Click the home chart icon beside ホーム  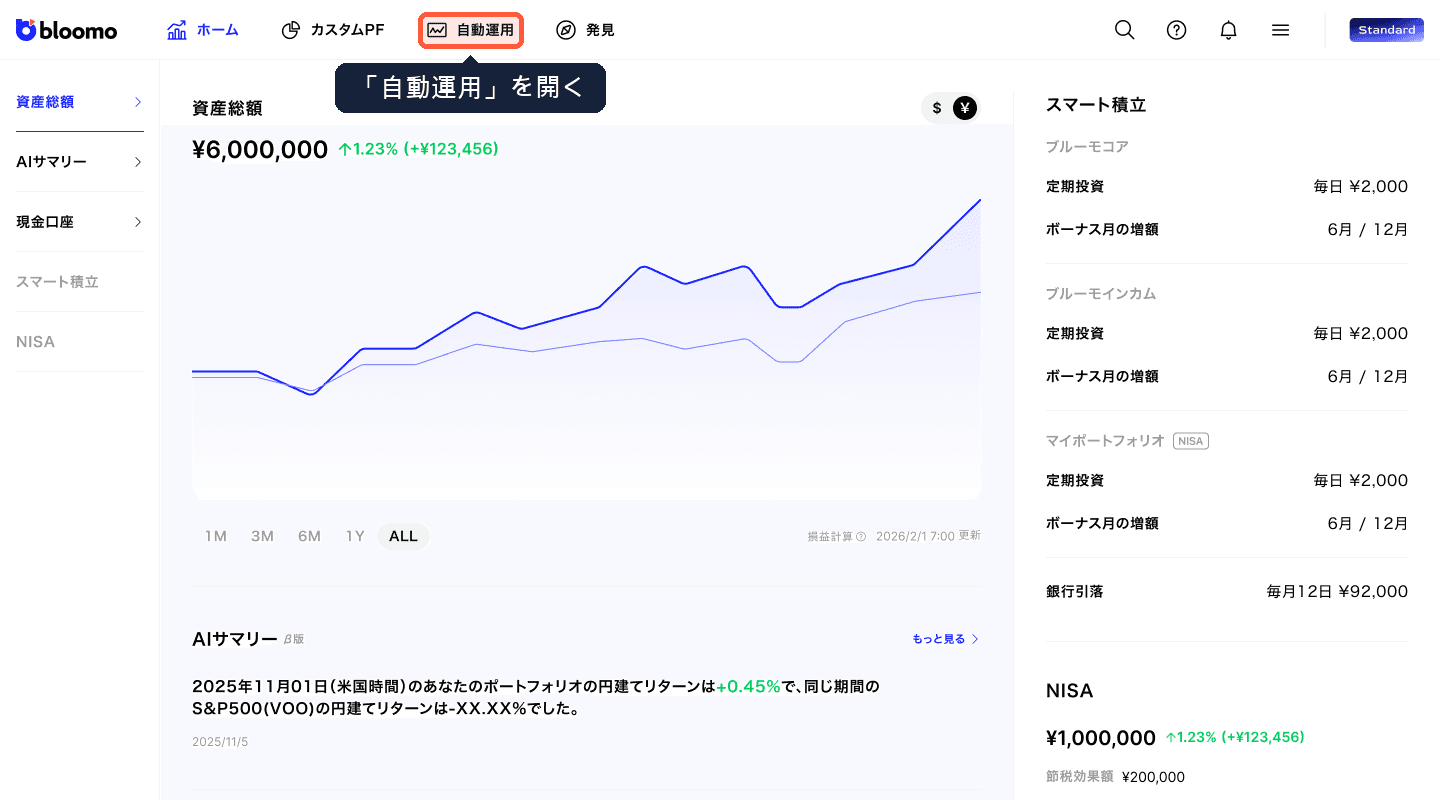click(x=177, y=30)
